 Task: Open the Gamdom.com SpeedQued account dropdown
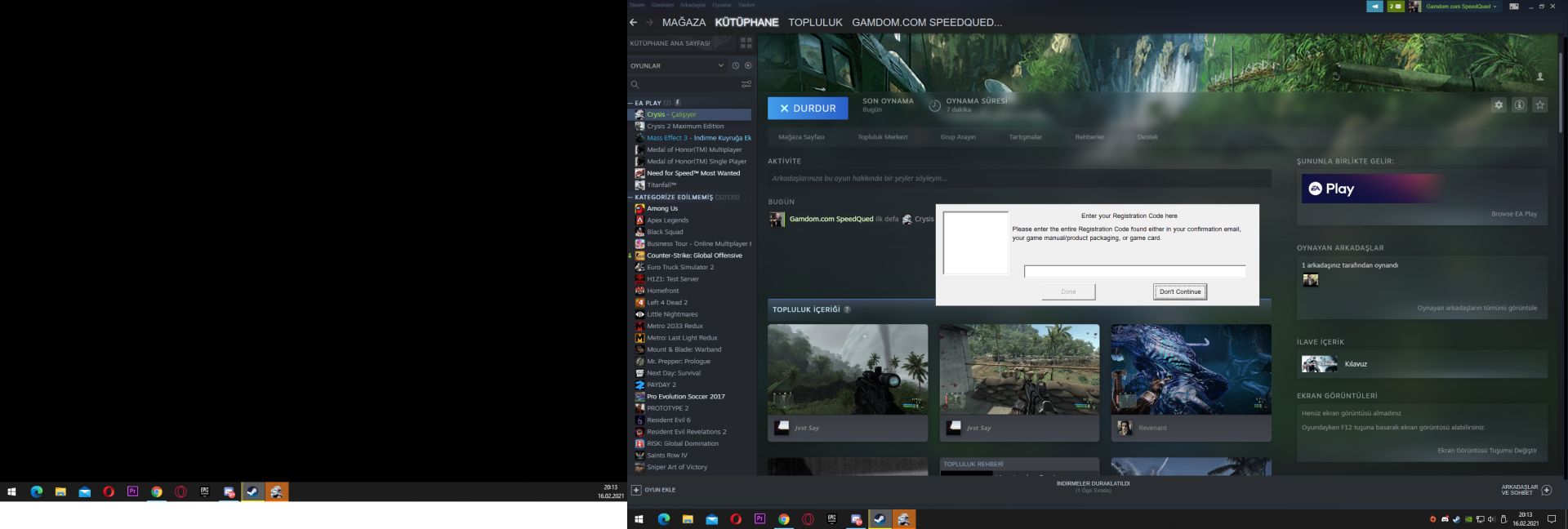[1462, 6]
